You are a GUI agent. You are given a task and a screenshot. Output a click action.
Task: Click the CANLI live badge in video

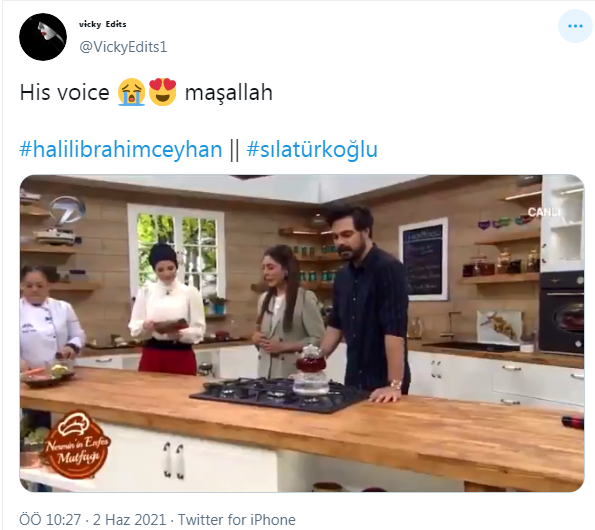tap(544, 212)
